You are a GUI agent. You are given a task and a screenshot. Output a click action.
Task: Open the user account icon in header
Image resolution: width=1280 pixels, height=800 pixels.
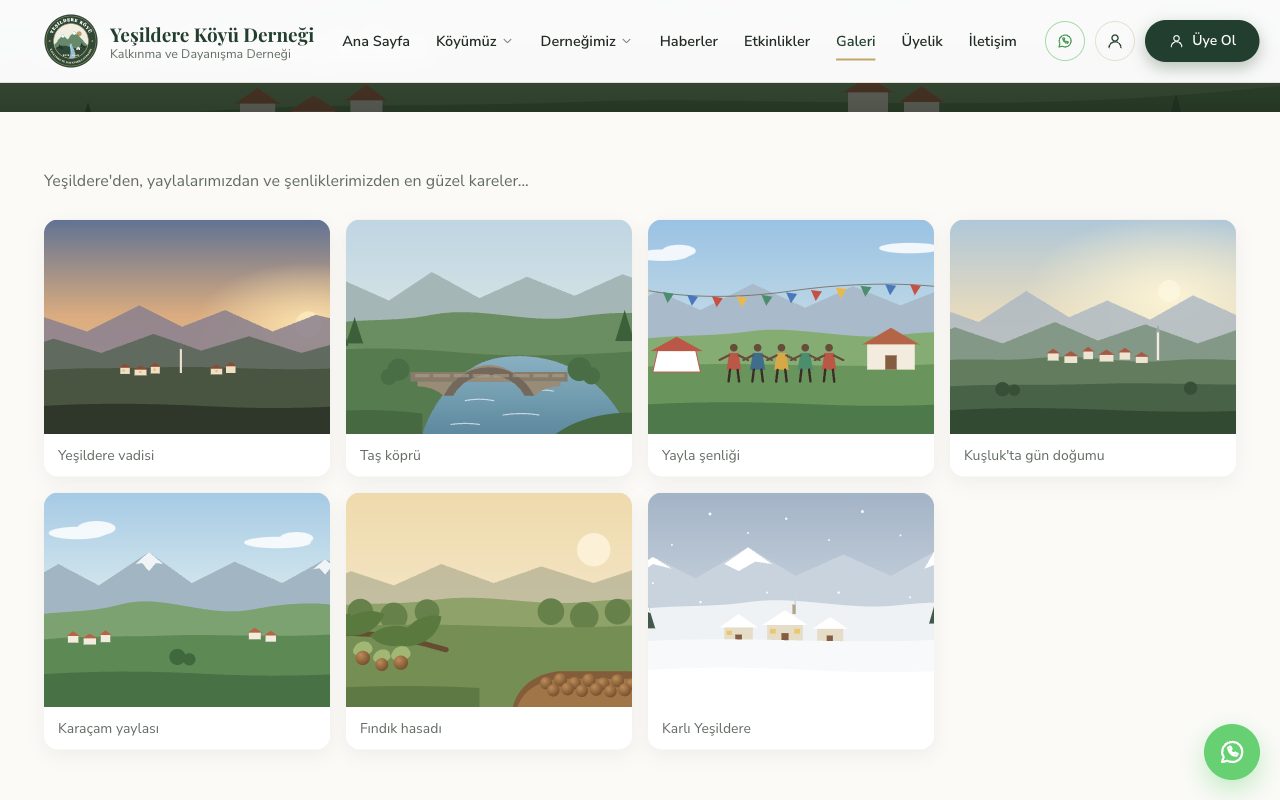click(x=1115, y=41)
